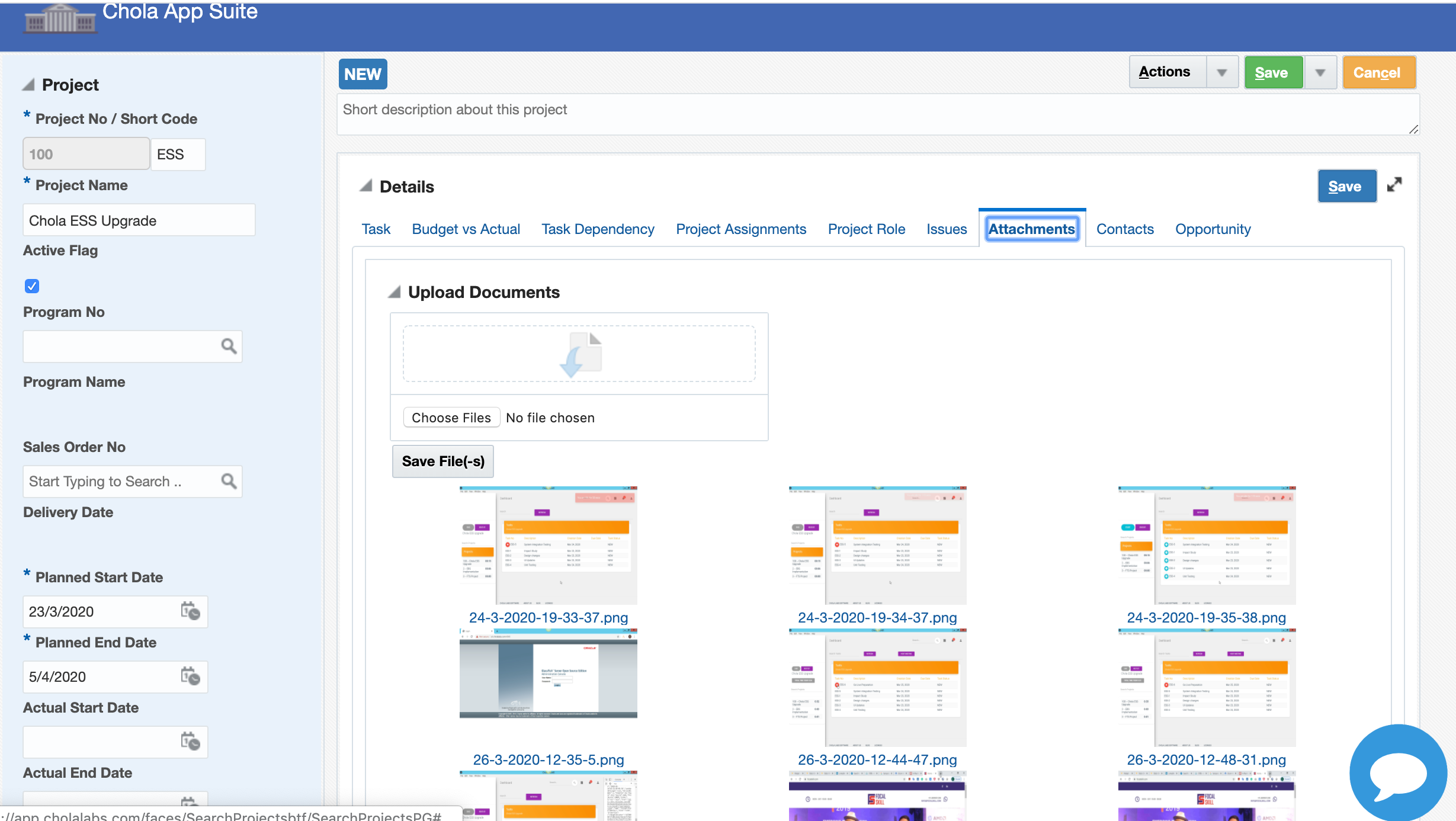
Task: Maximize the Details panel with expand arrows
Action: click(1394, 185)
